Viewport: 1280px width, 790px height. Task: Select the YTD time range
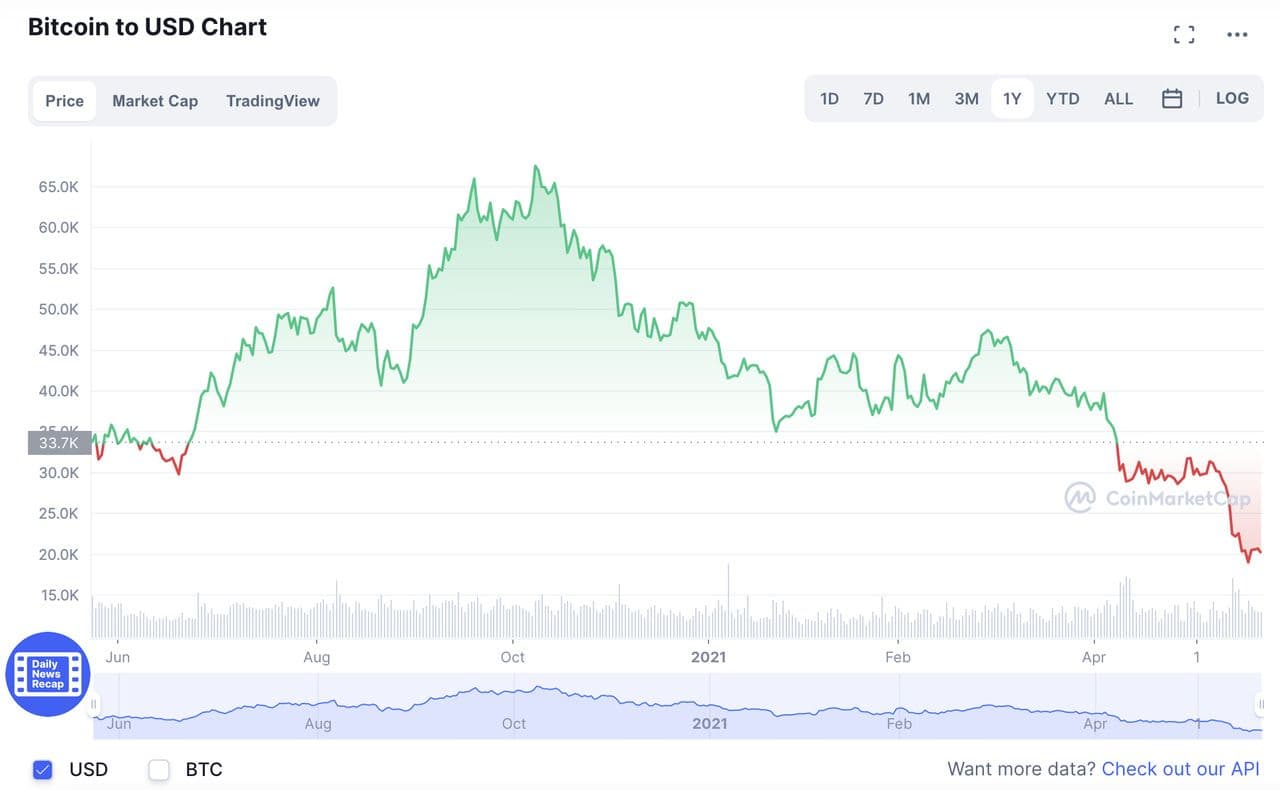click(x=1062, y=99)
